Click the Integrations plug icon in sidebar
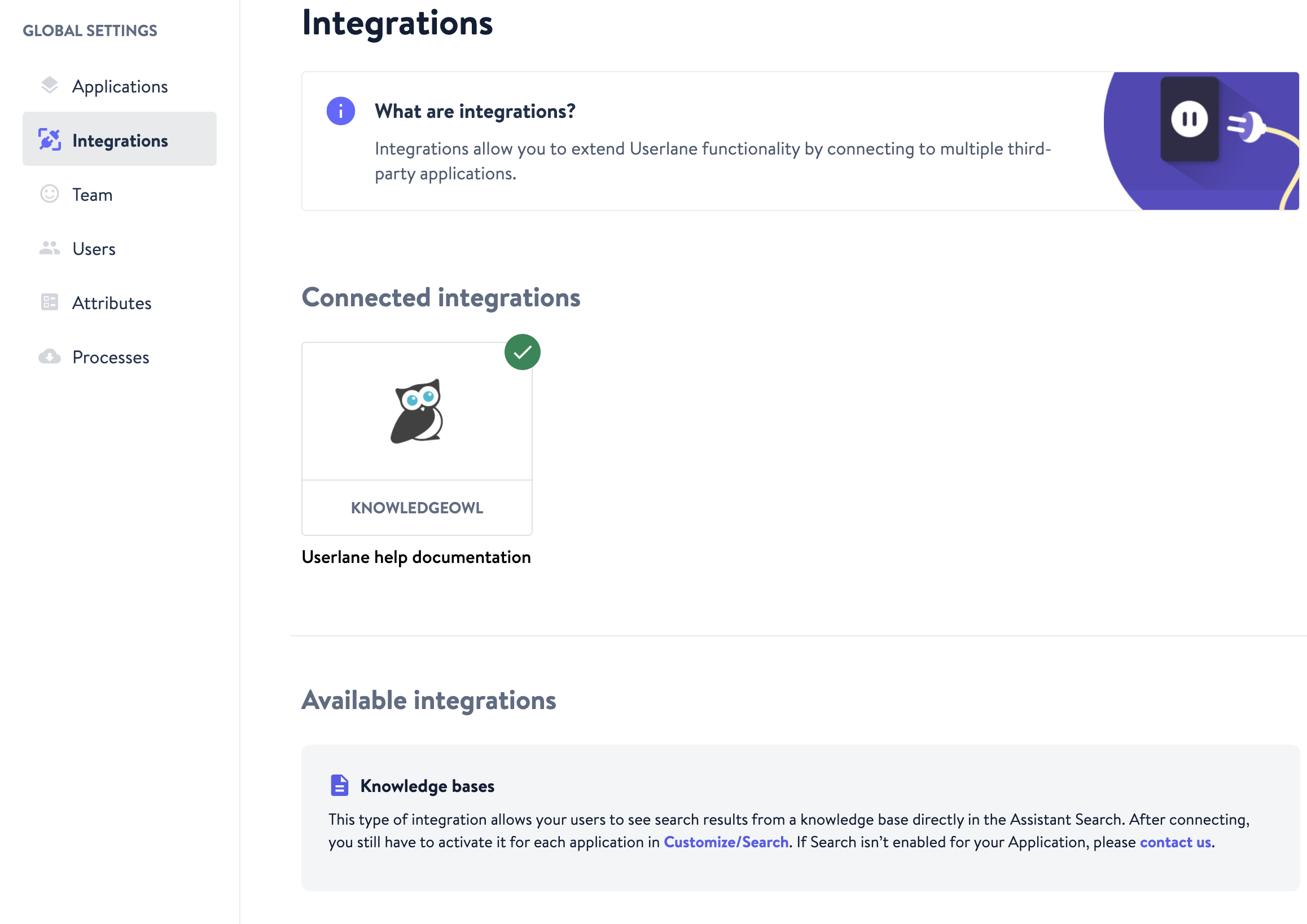 pyautogui.click(x=50, y=139)
